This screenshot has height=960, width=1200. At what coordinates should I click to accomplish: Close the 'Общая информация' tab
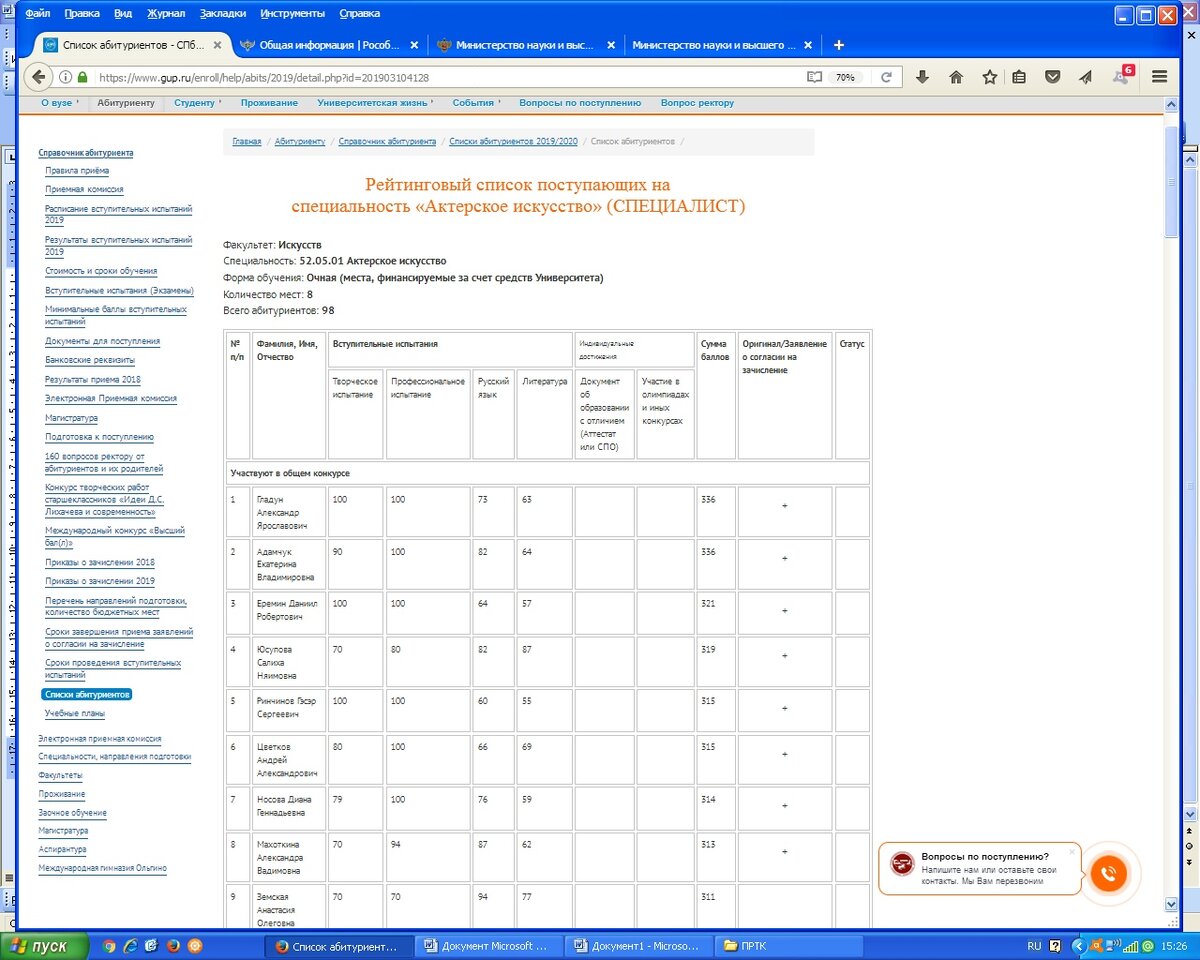point(414,45)
